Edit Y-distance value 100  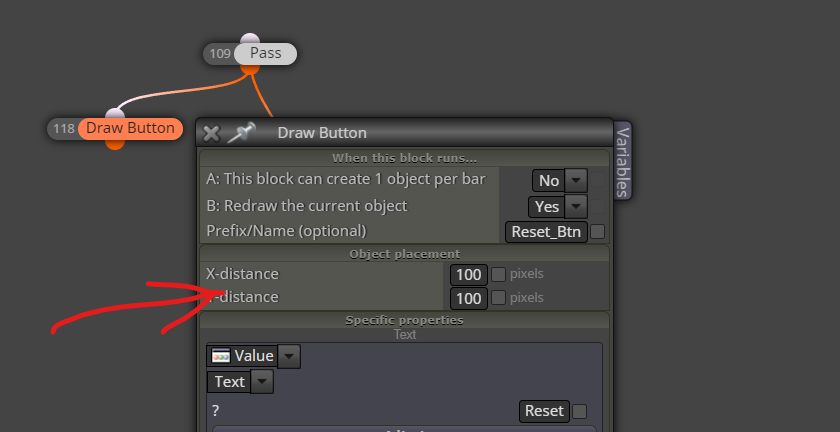click(x=469, y=299)
